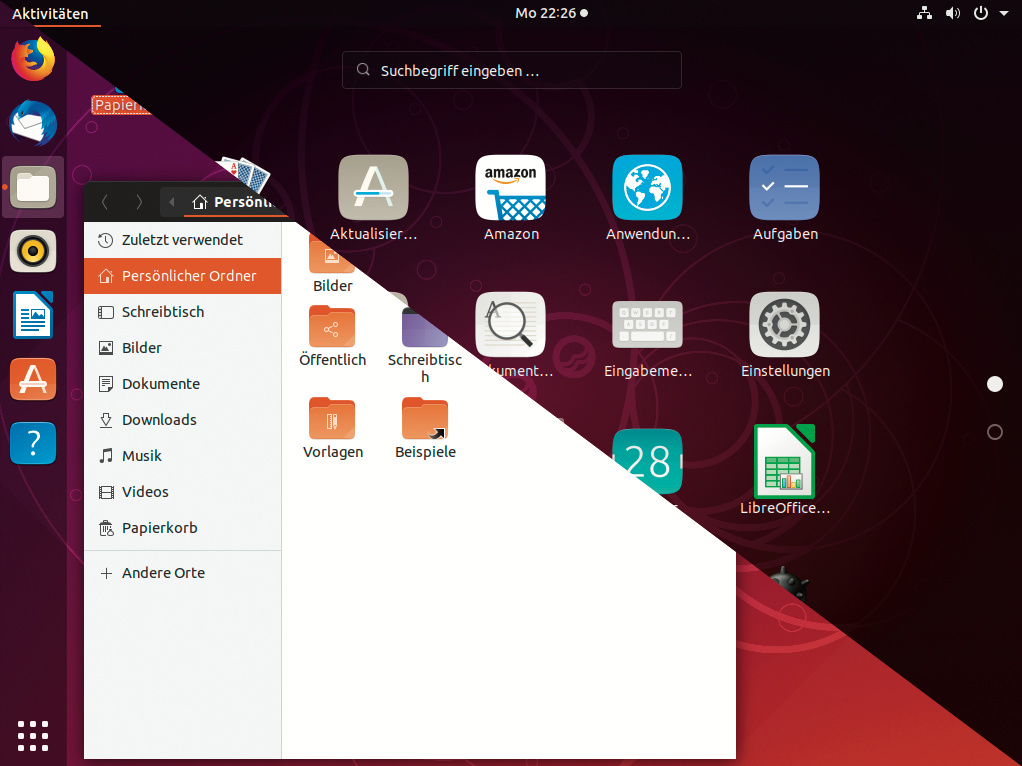Open the power menu icon
Image resolution: width=1022 pixels, height=766 pixels.
pos(981,13)
